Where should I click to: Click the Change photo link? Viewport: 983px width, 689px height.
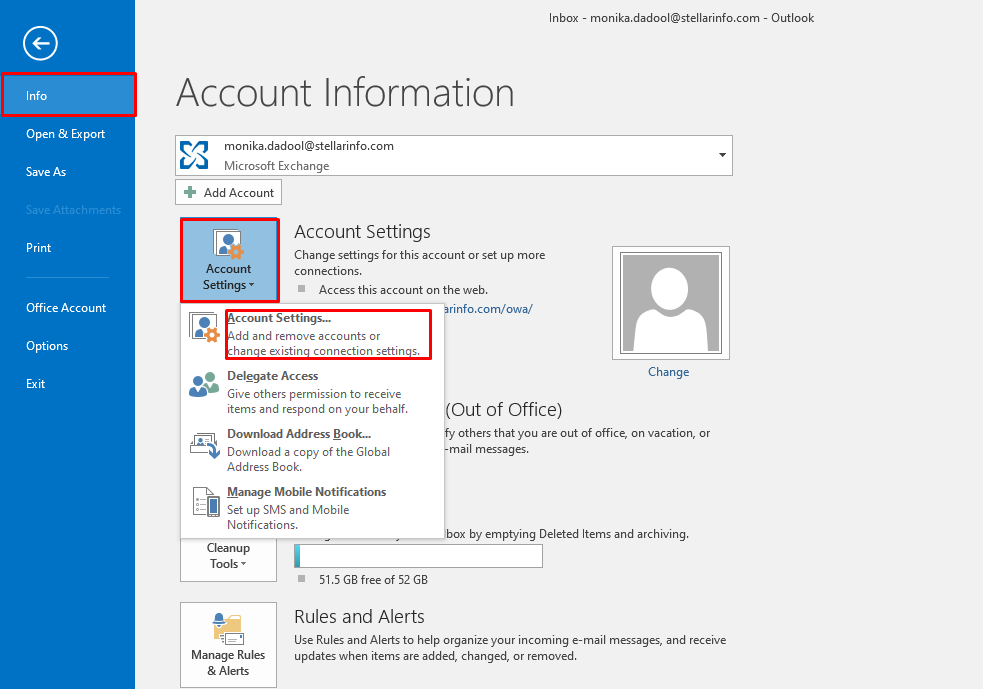pyautogui.click(x=668, y=372)
